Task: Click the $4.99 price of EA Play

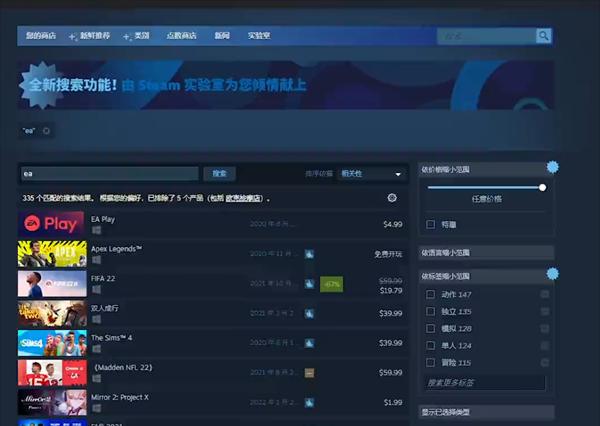Action: [393, 224]
